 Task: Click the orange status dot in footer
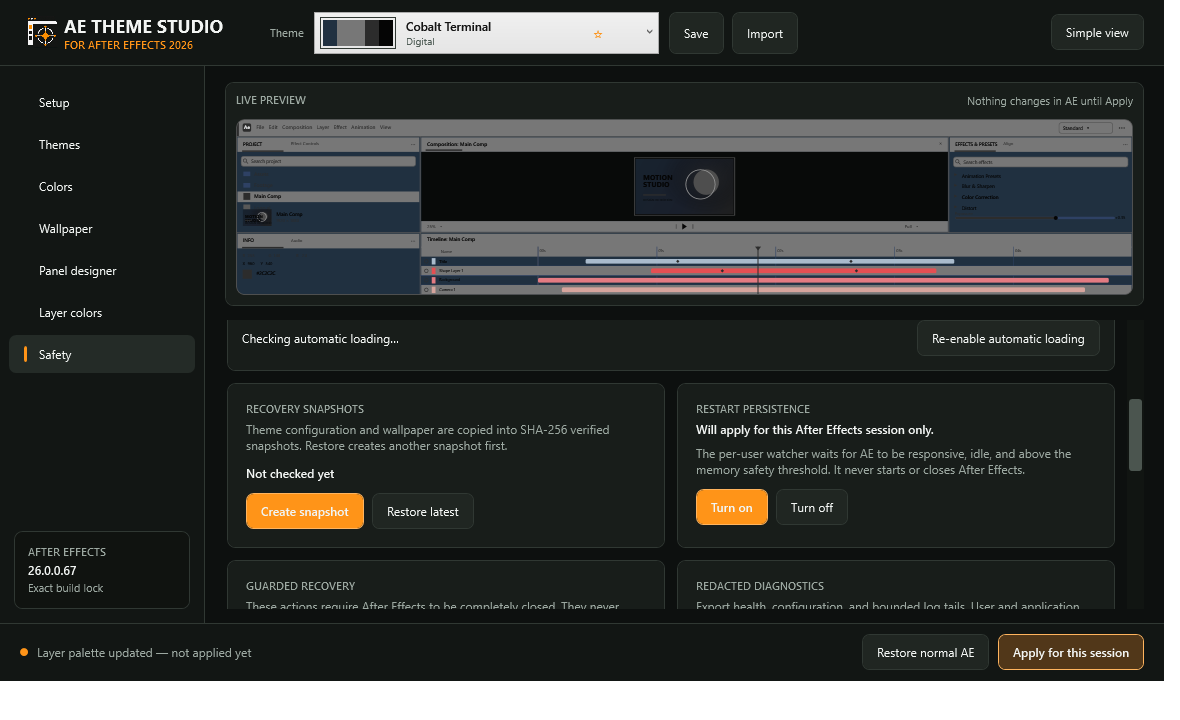pos(24,652)
